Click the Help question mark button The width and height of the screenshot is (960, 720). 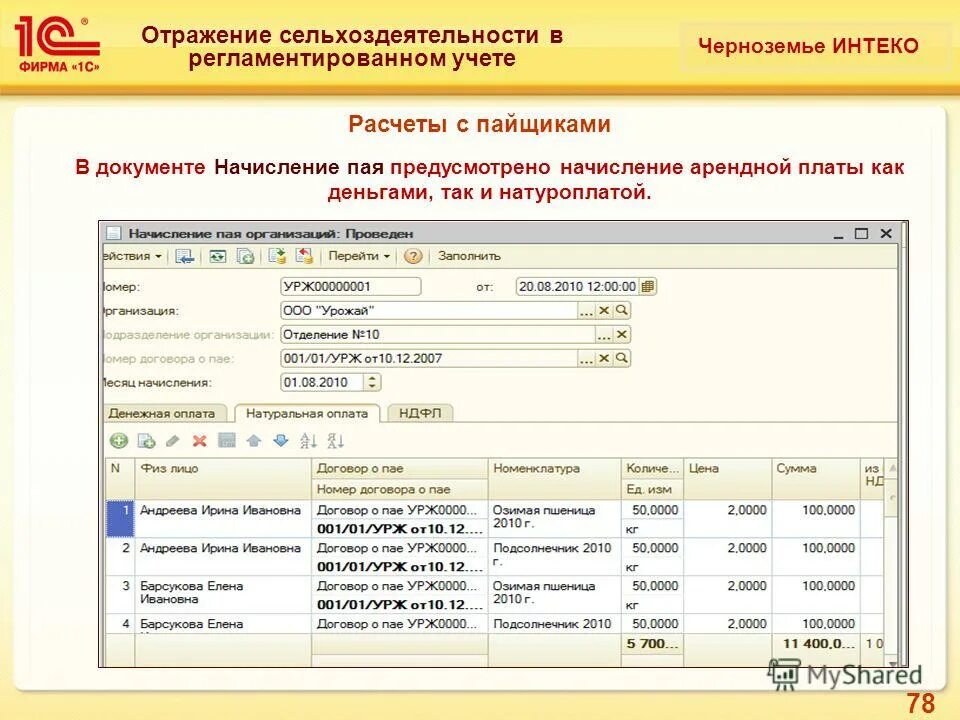(x=413, y=256)
